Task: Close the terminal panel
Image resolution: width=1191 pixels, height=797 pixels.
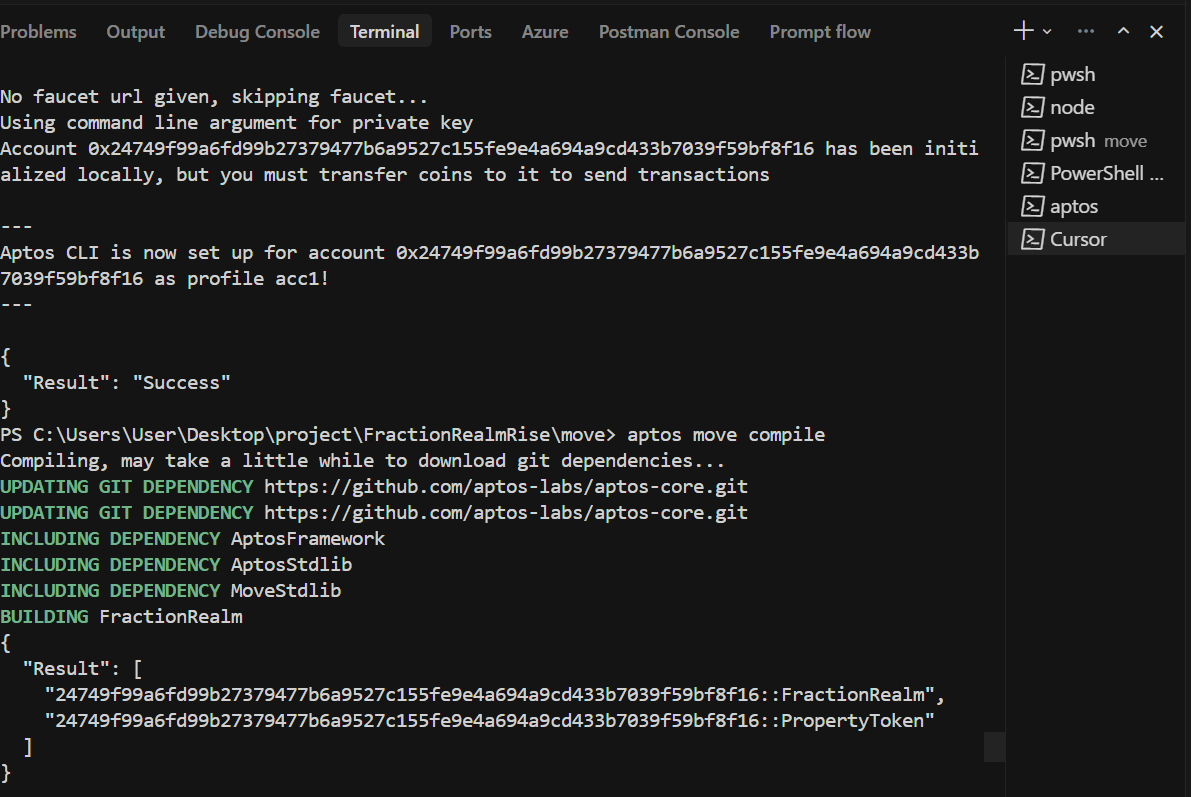Action: pos(1156,31)
